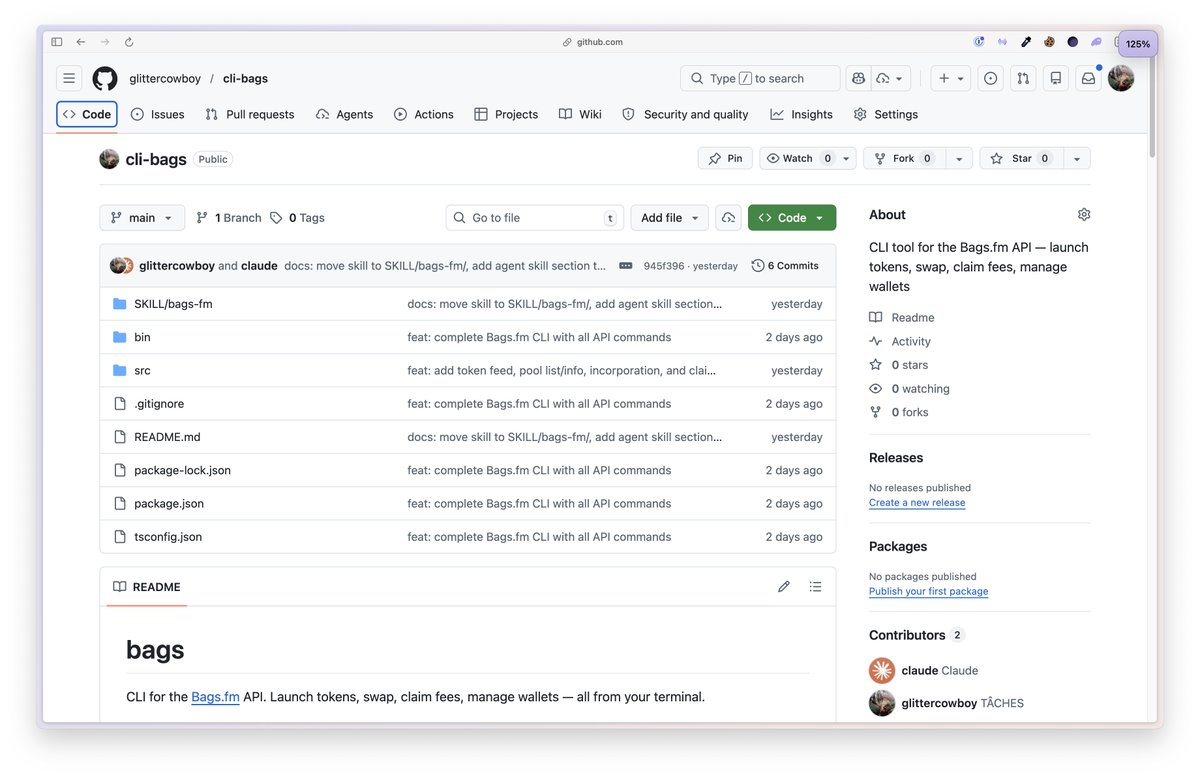Open the main branch dropdown
The height and width of the screenshot is (777, 1200).
coord(142,218)
